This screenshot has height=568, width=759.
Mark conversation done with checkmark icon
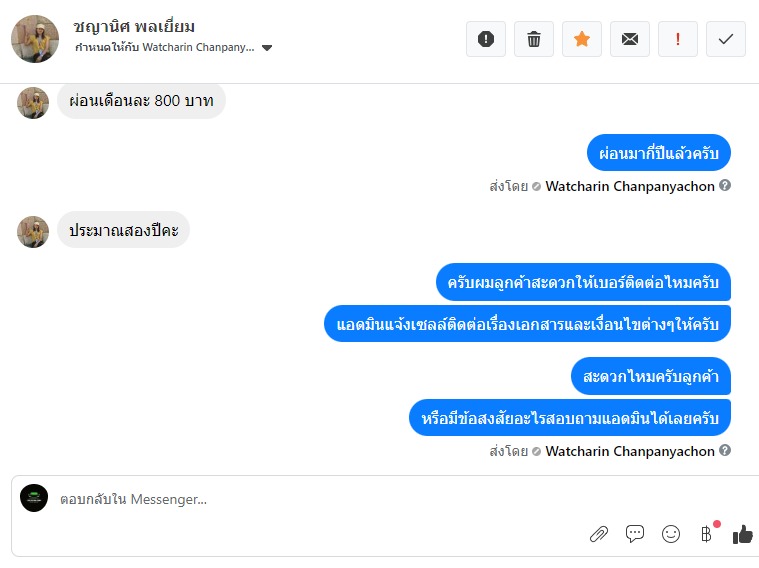[726, 39]
